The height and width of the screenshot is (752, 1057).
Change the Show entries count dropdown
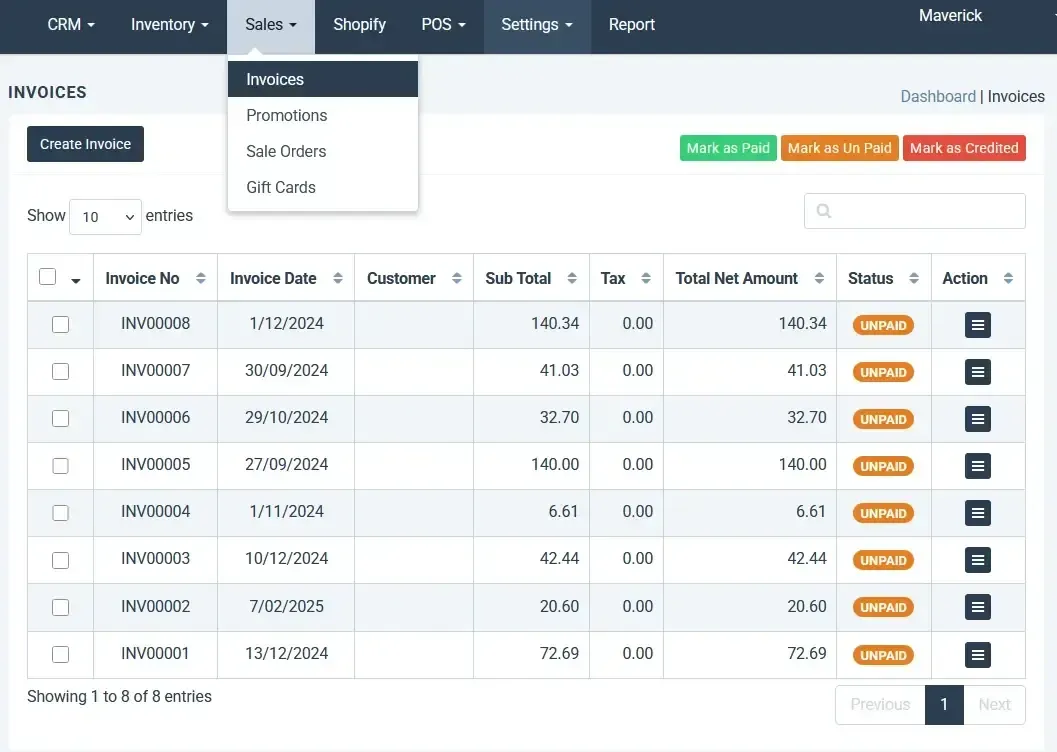[x=105, y=217]
